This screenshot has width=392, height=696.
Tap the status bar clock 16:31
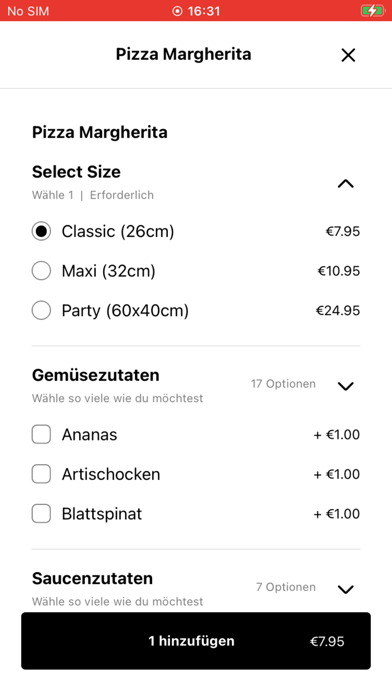(204, 11)
